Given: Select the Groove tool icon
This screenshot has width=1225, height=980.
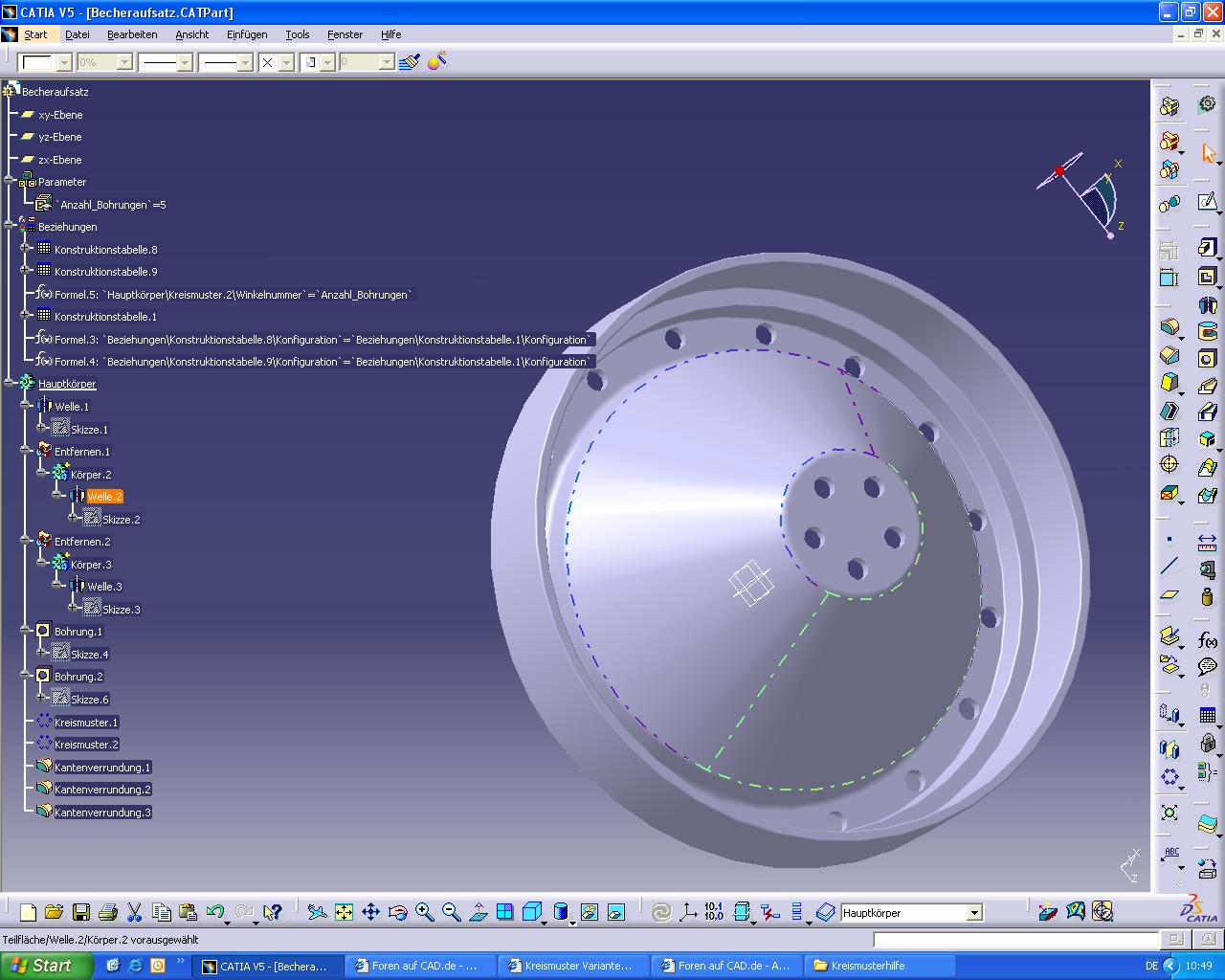Looking at the screenshot, I should click(x=1207, y=332).
